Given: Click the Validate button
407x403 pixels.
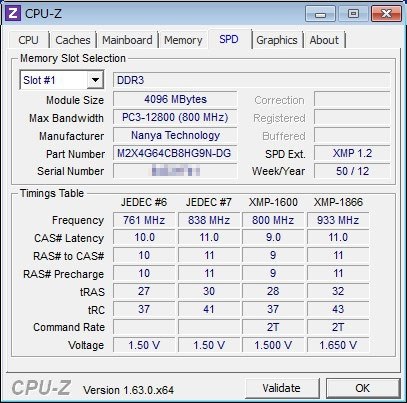Looking at the screenshot, I should (282, 388).
